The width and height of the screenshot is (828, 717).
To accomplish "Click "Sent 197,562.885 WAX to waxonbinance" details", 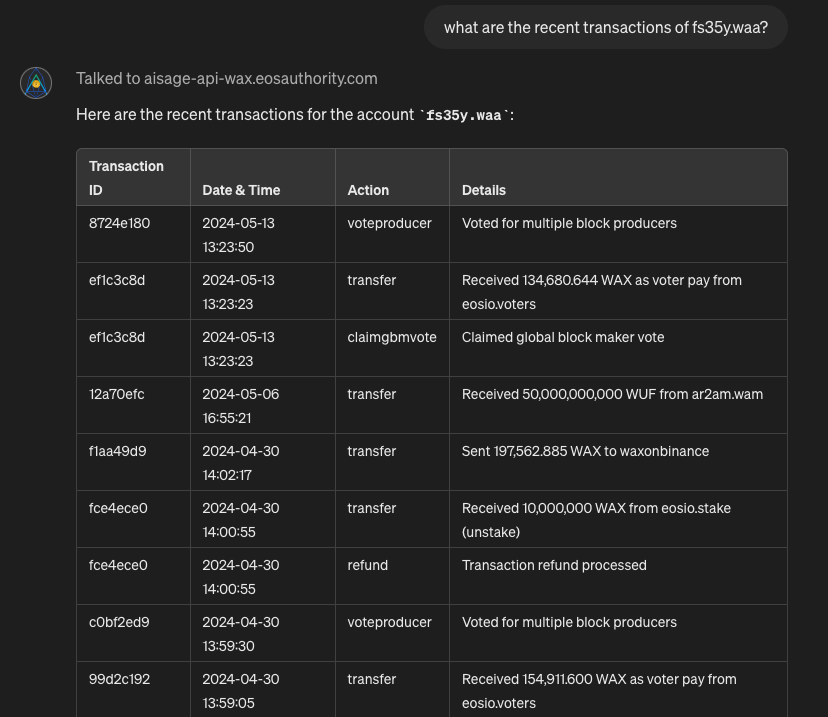I will (585, 451).
